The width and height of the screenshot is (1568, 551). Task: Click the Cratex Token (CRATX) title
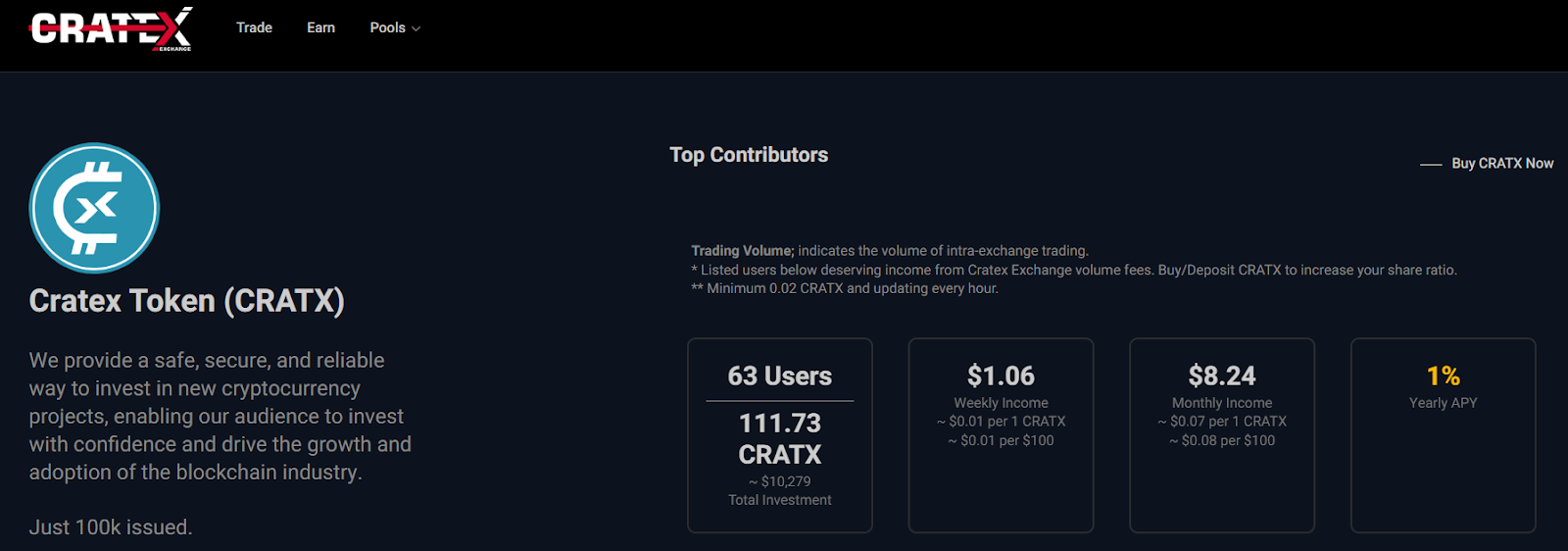coord(187,301)
